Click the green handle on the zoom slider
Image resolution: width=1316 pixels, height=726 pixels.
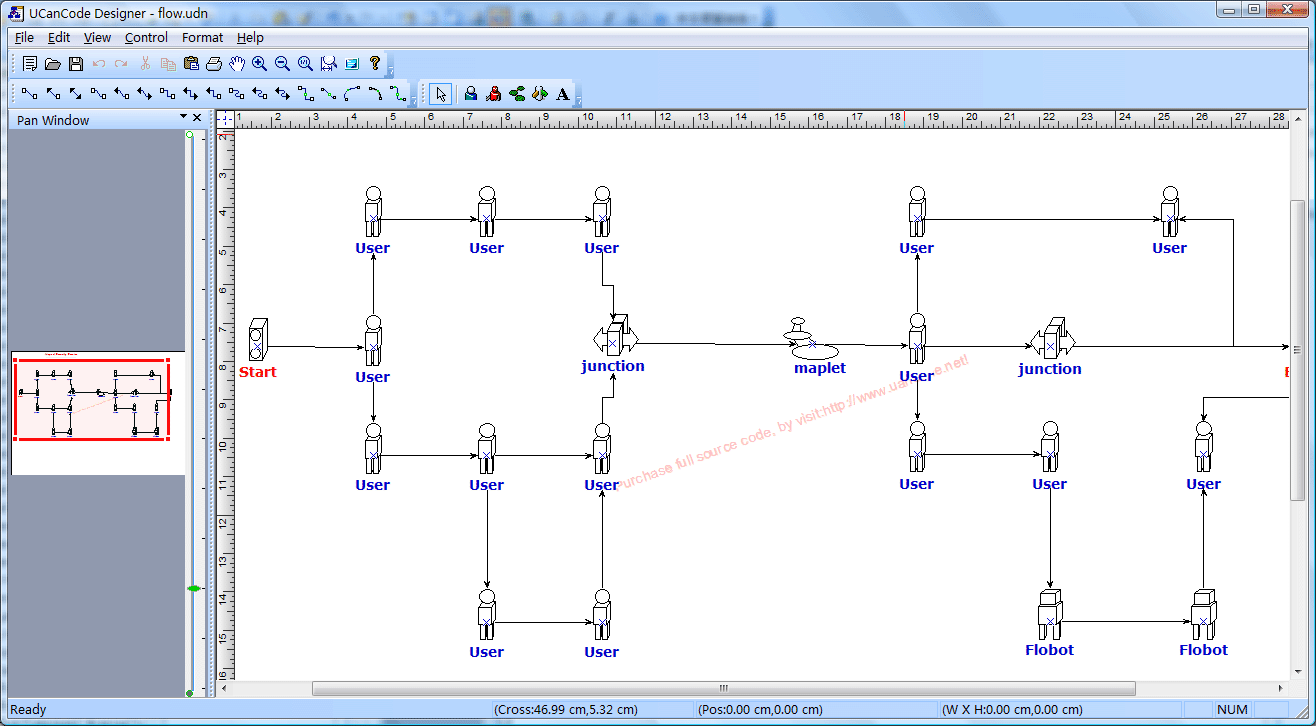coord(193,588)
